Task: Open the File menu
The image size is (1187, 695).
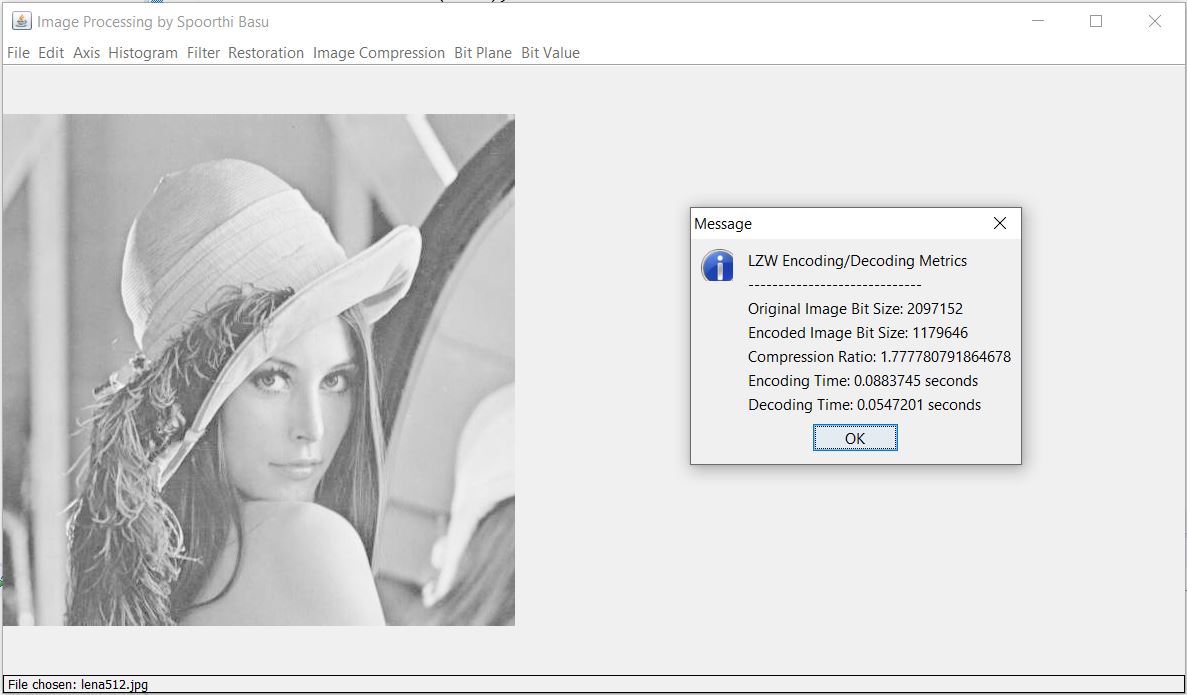Action: click(18, 53)
